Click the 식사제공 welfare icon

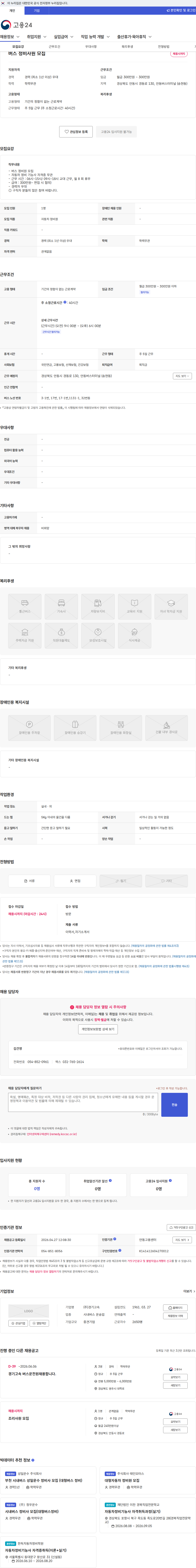[x=135, y=635]
